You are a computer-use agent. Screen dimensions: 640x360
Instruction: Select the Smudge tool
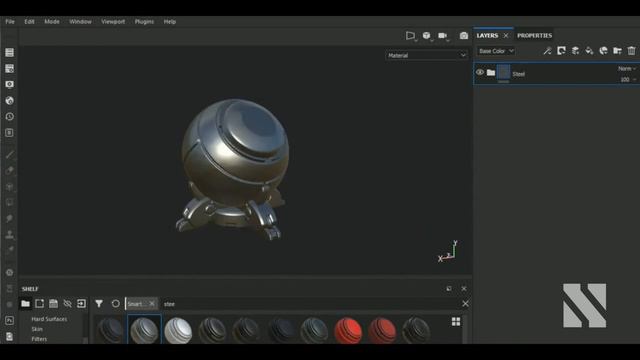tap(9, 218)
